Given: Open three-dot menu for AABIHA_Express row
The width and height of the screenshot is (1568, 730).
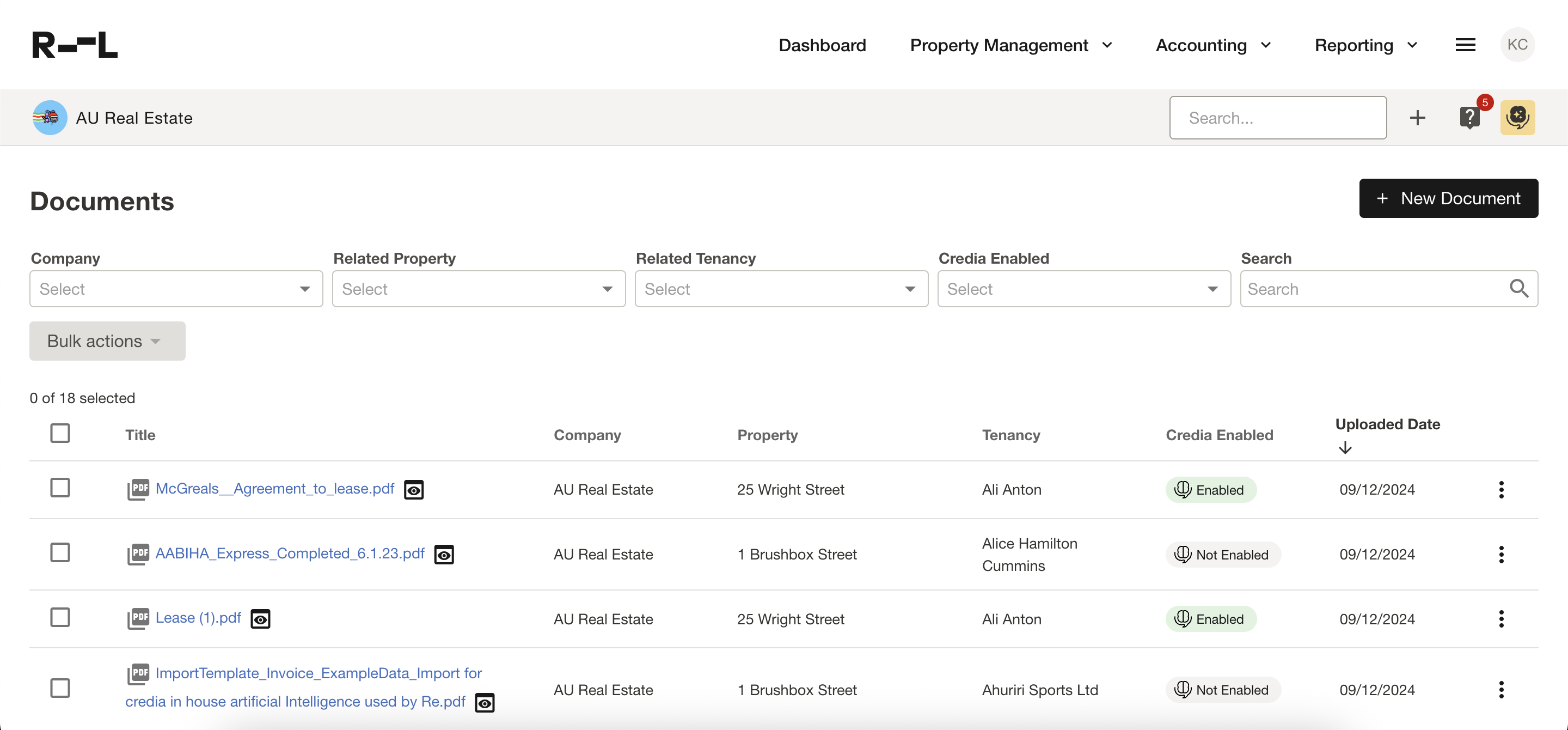Looking at the screenshot, I should coord(1501,555).
